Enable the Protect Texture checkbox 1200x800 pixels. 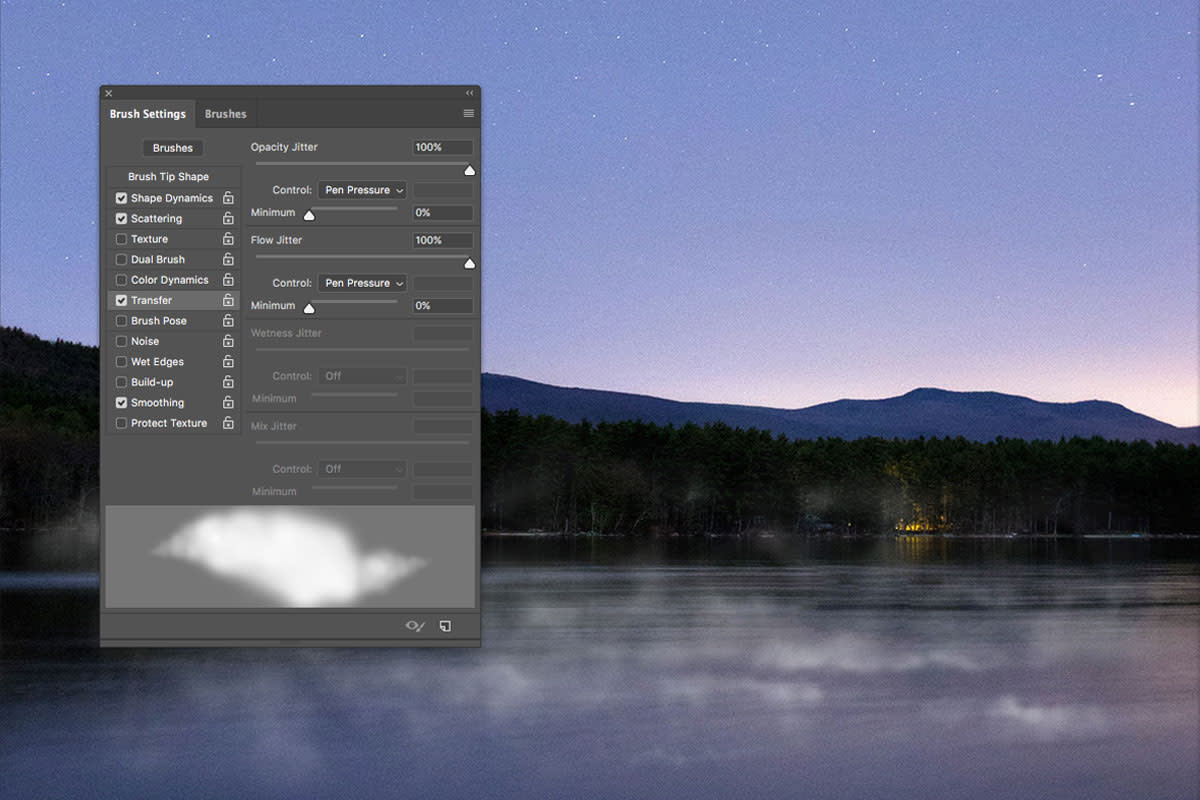(121, 423)
